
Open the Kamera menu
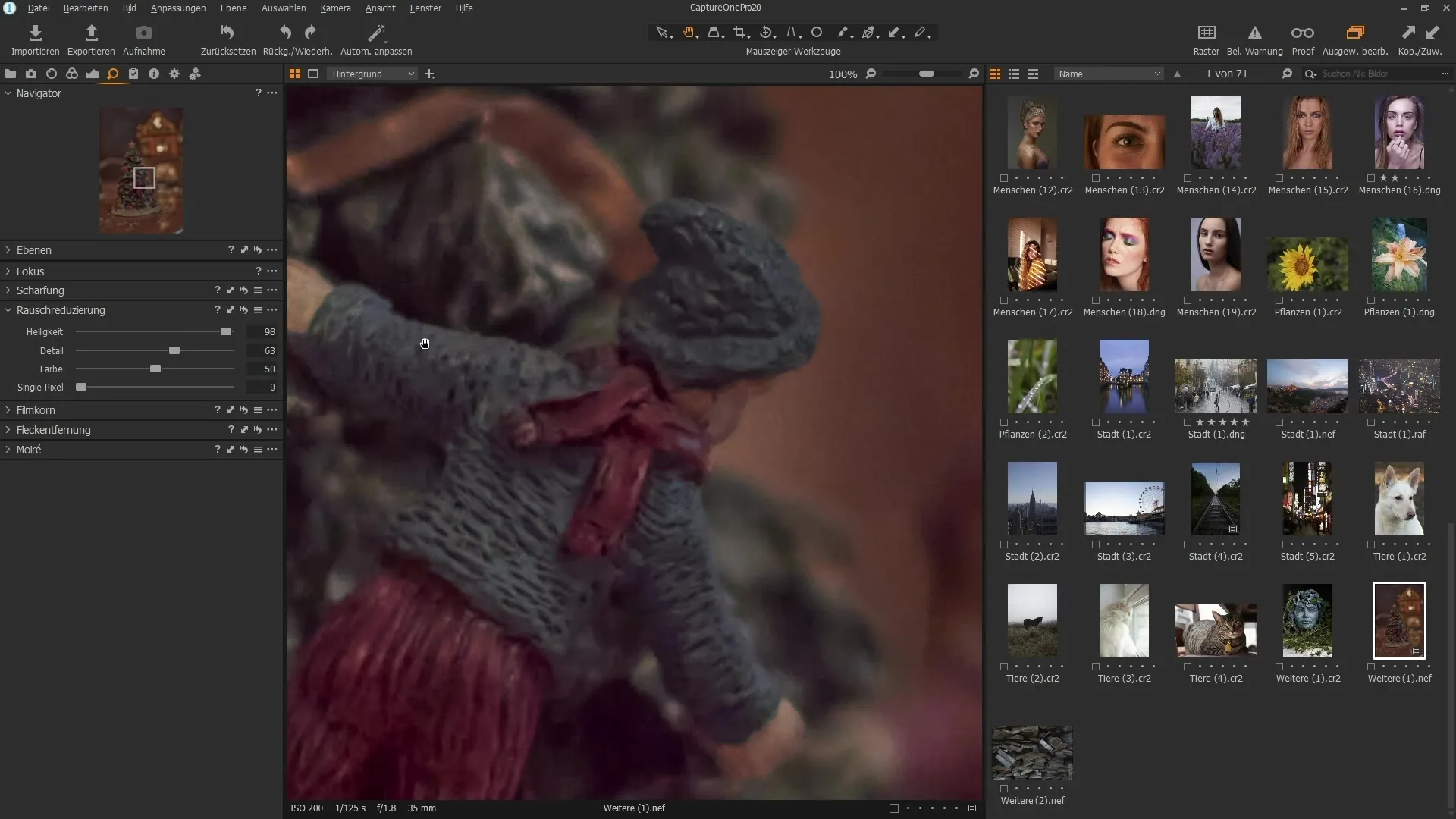click(x=335, y=8)
